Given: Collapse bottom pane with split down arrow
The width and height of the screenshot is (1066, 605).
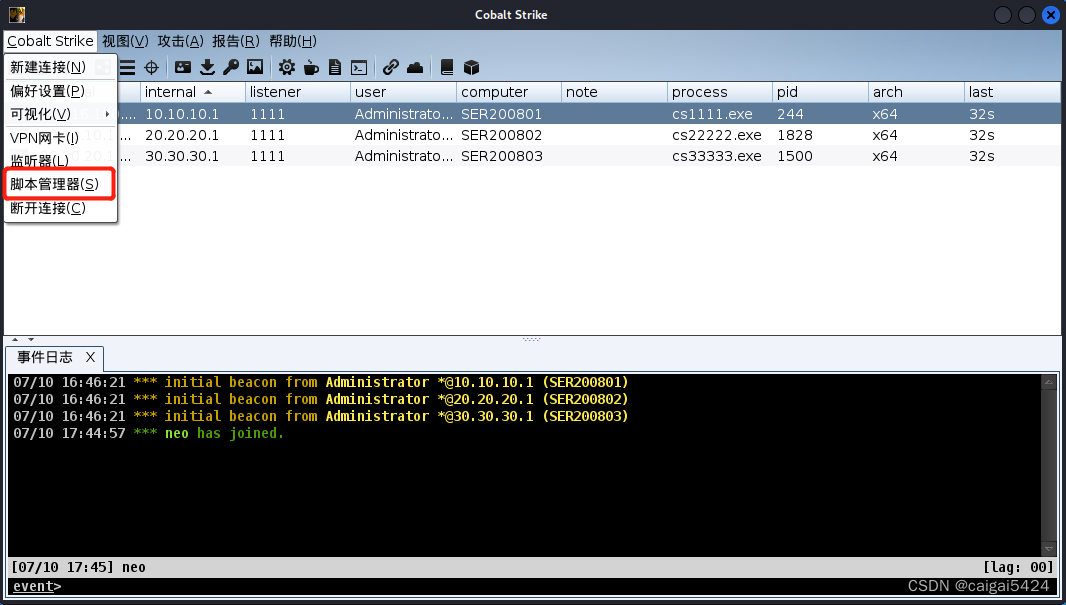Looking at the screenshot, I should [x=31, y=339].
